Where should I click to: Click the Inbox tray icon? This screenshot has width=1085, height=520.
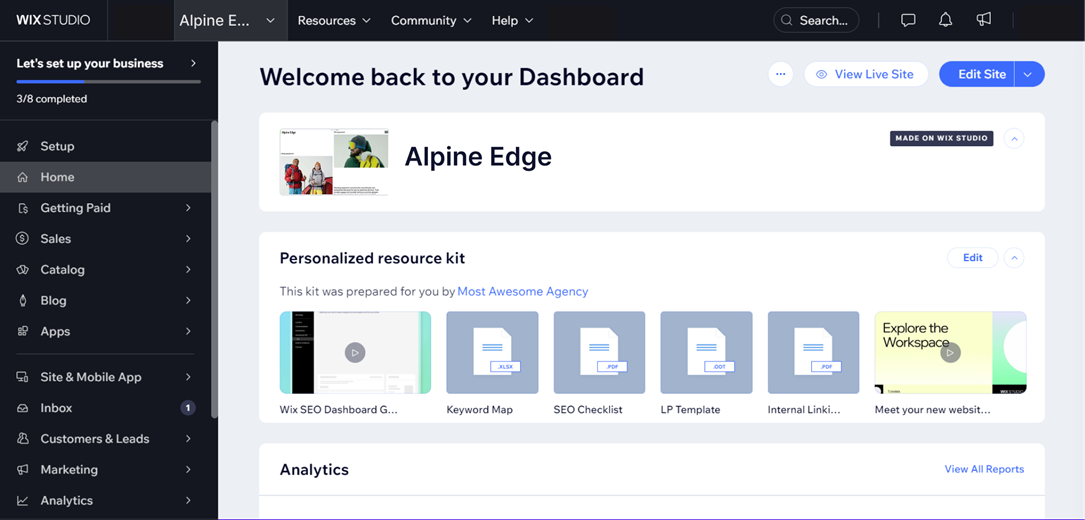click(x=22, y=408)
